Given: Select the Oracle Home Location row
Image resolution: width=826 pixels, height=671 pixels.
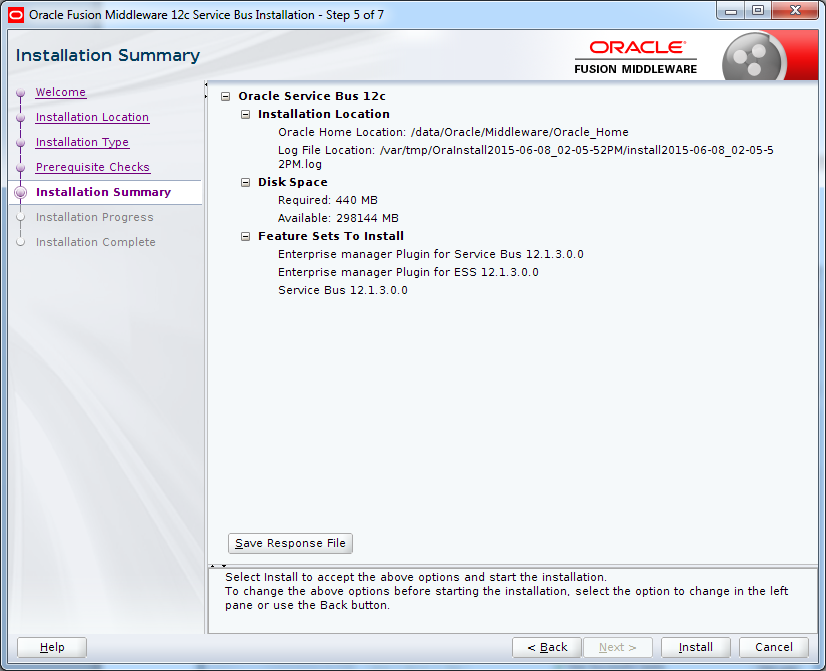Looking at the screenshot, I should [454, 132].
